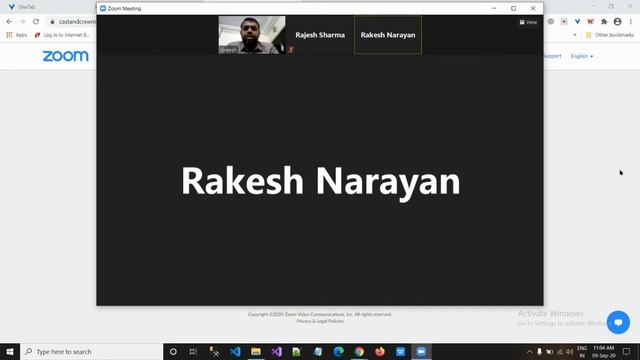Select Rakesh Narayan's participant tile
The image size is (640, 360).
[388, 35]
